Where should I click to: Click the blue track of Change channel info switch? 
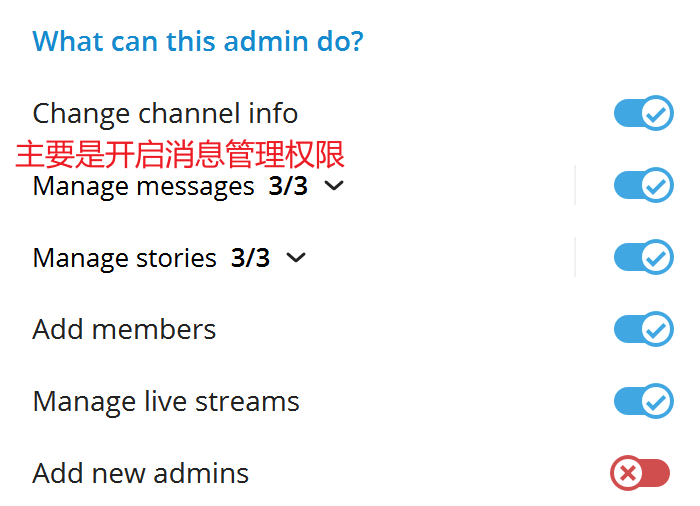point(626,113)
